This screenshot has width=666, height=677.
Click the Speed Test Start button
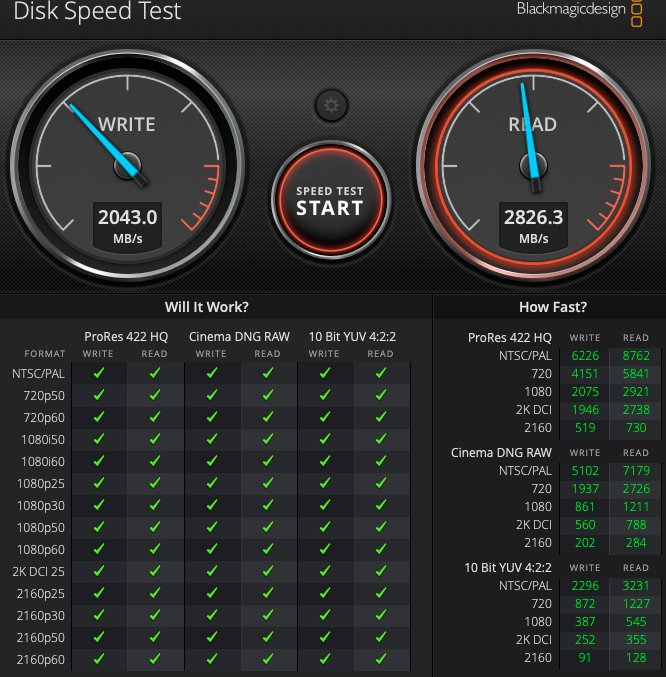tap(331, 200)
